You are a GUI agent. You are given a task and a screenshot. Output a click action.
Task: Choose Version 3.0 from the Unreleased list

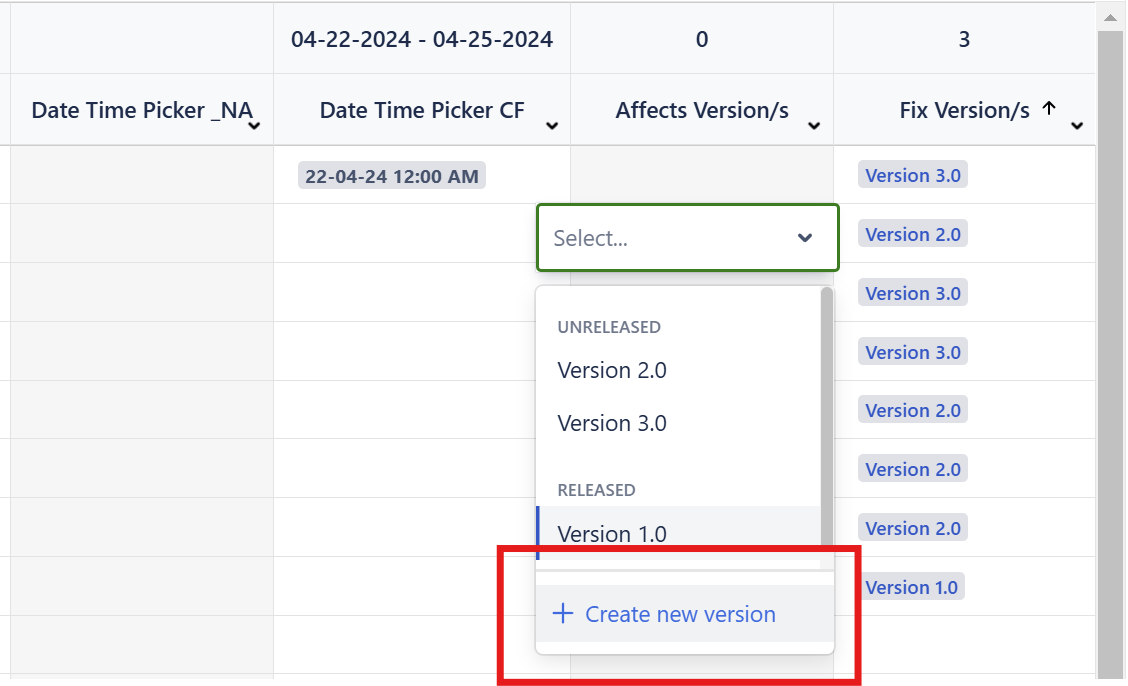(x=612, y=424)
